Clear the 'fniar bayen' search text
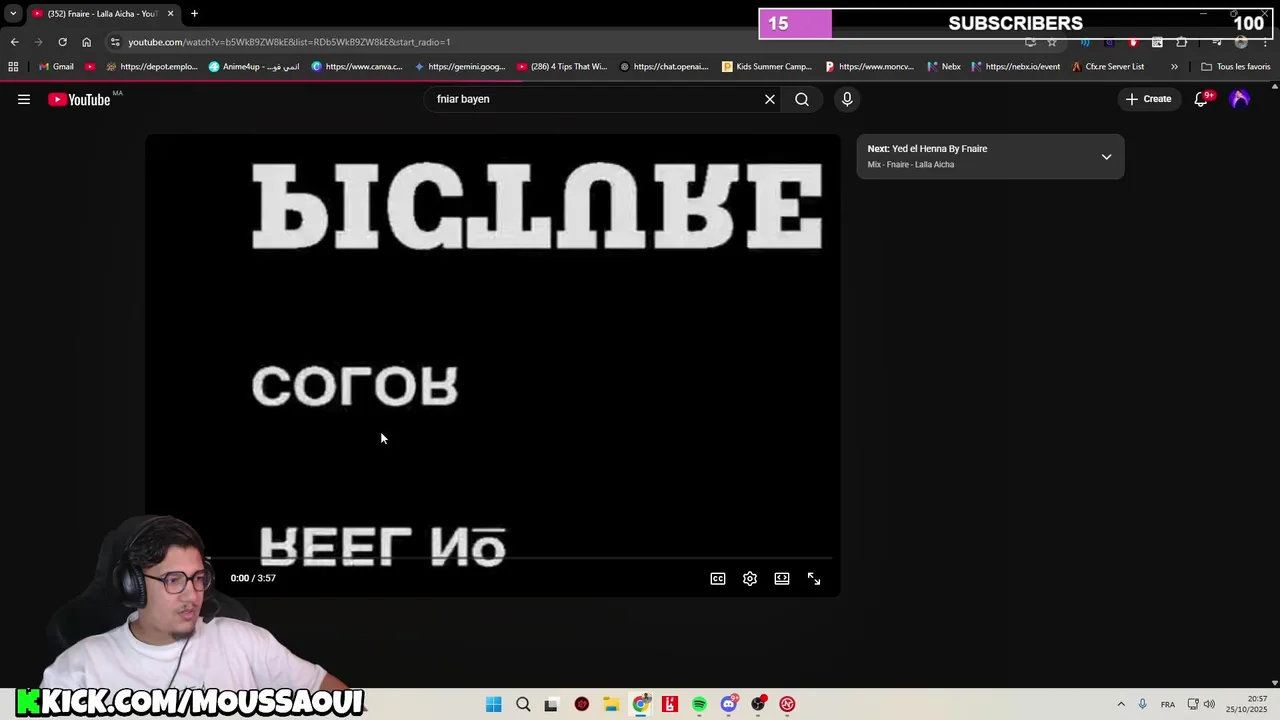The image size is (1280, 720). tap(770, 99)
